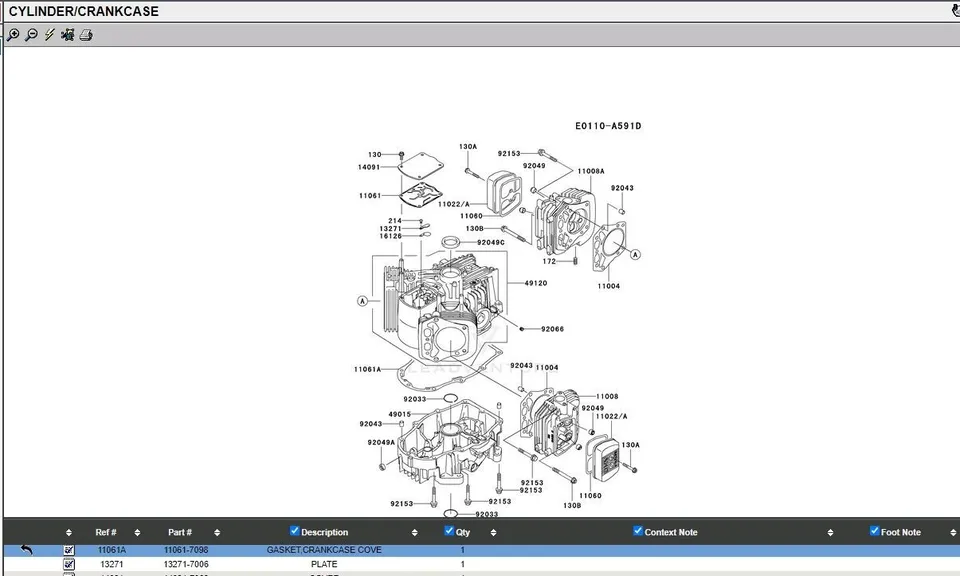This screenshot has width=960, height=576.
Task: Toggle the Foot Note column checkbox
Action: click(874, 531)
